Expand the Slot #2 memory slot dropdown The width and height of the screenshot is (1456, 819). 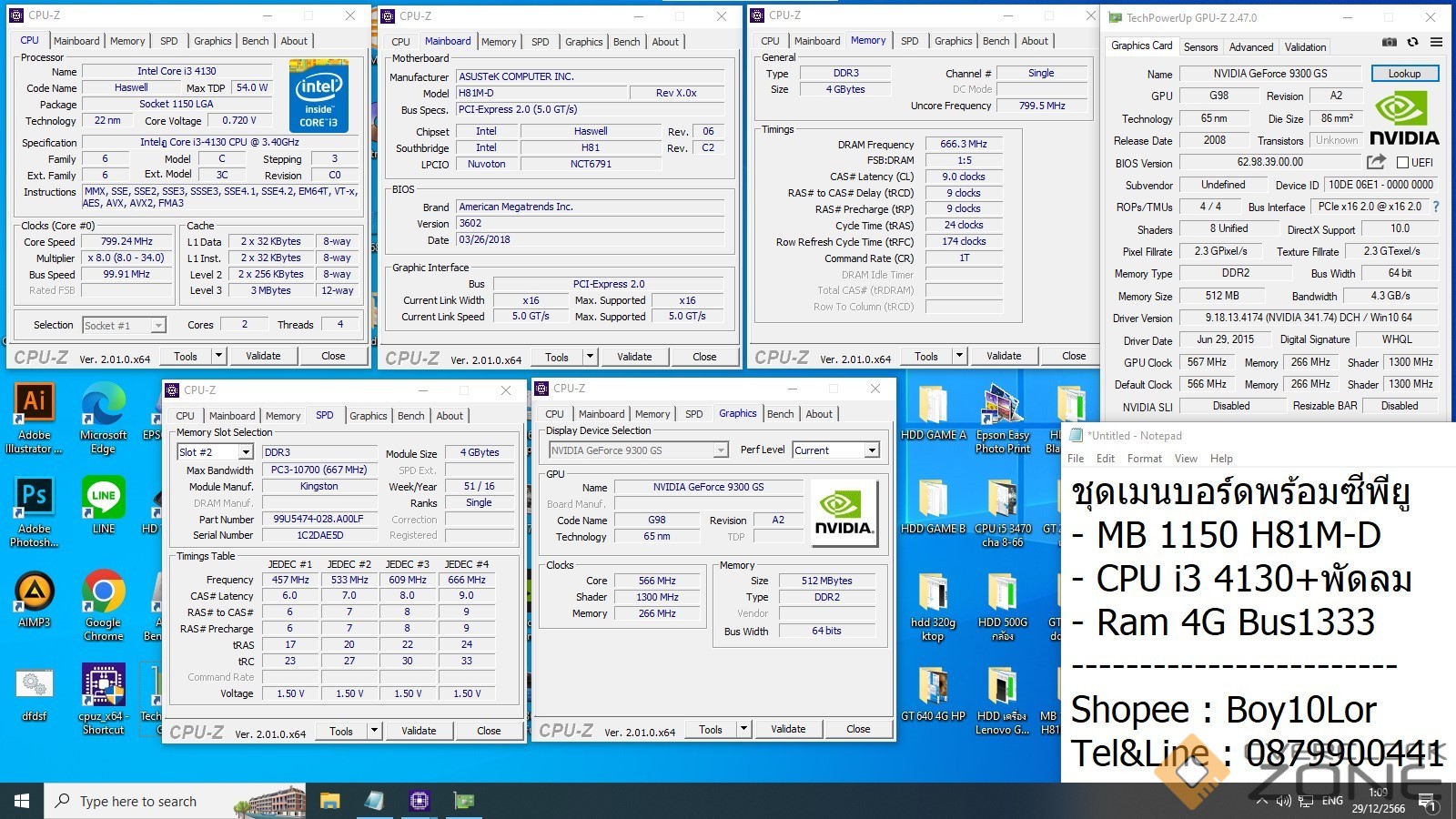245,452
